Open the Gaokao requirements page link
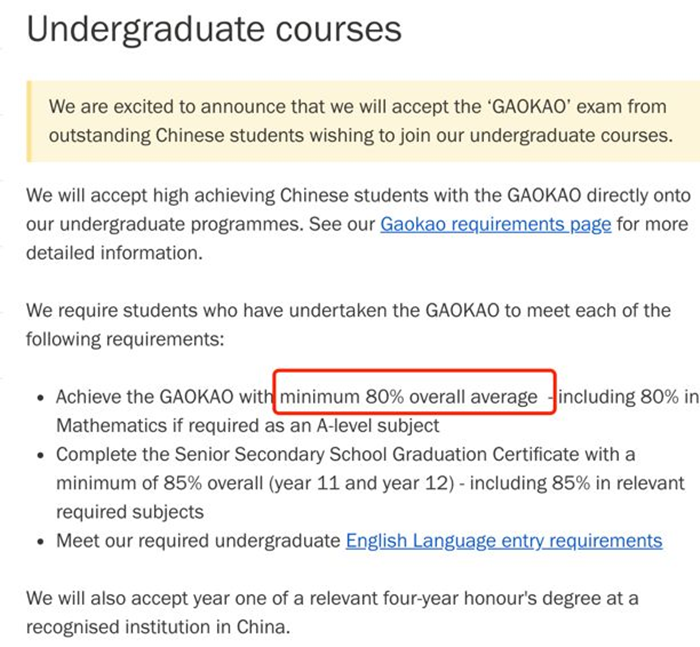The height and width of the screenshot is (647, 700). [x=496, y=225]
